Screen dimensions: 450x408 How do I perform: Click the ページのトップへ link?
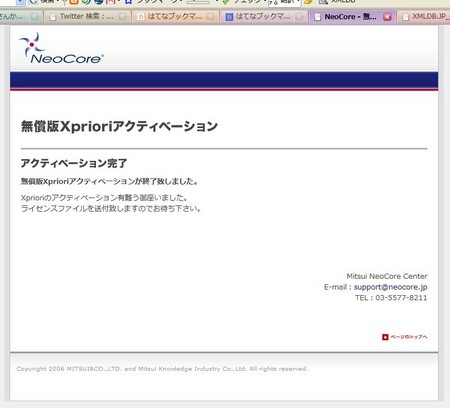(x=409, y=337)
